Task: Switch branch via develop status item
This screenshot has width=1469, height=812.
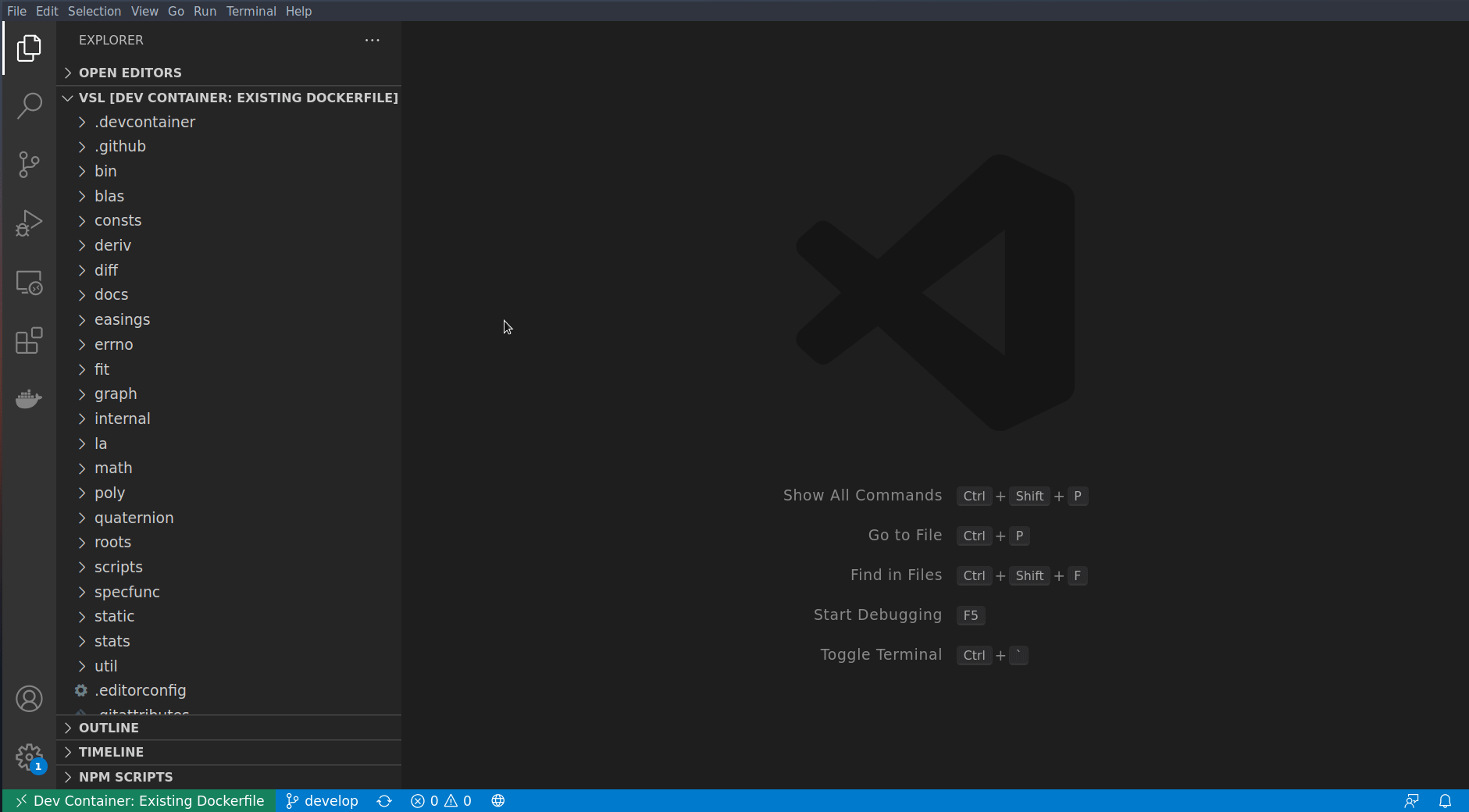Action: 322,801
